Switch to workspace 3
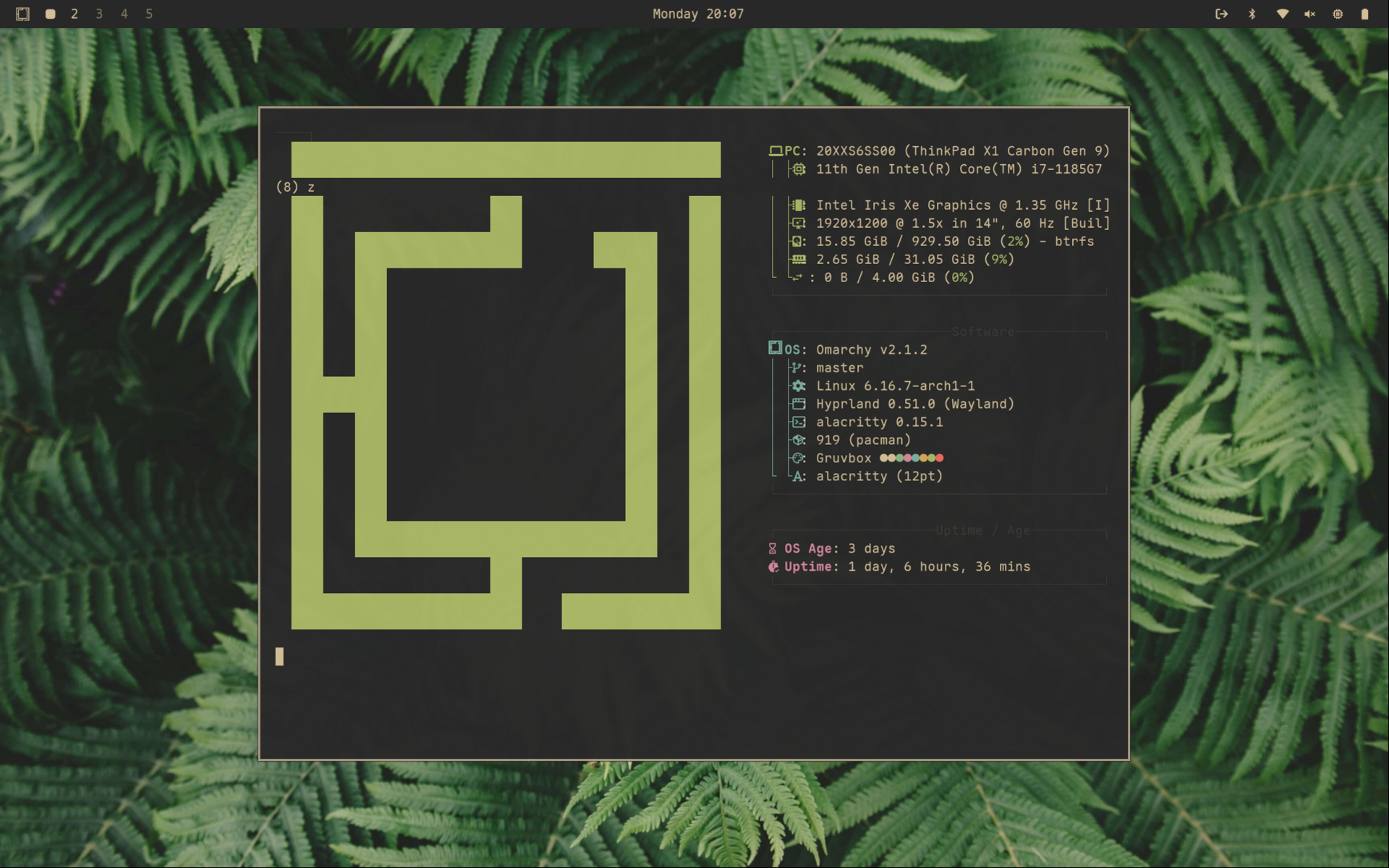 [x=99, y=14]
